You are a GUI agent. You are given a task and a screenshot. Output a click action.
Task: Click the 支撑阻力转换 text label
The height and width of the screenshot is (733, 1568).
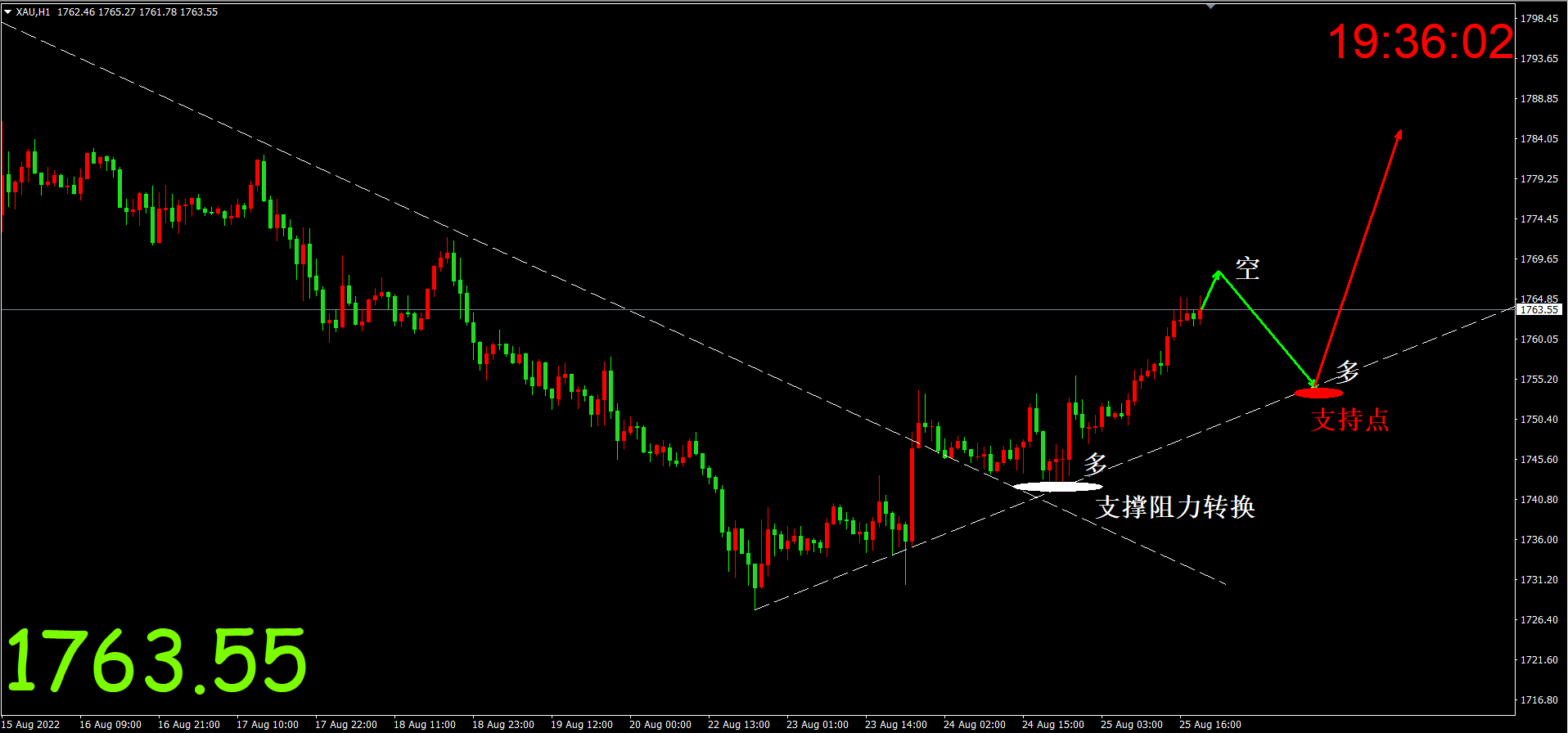[x=1175, y=507]
